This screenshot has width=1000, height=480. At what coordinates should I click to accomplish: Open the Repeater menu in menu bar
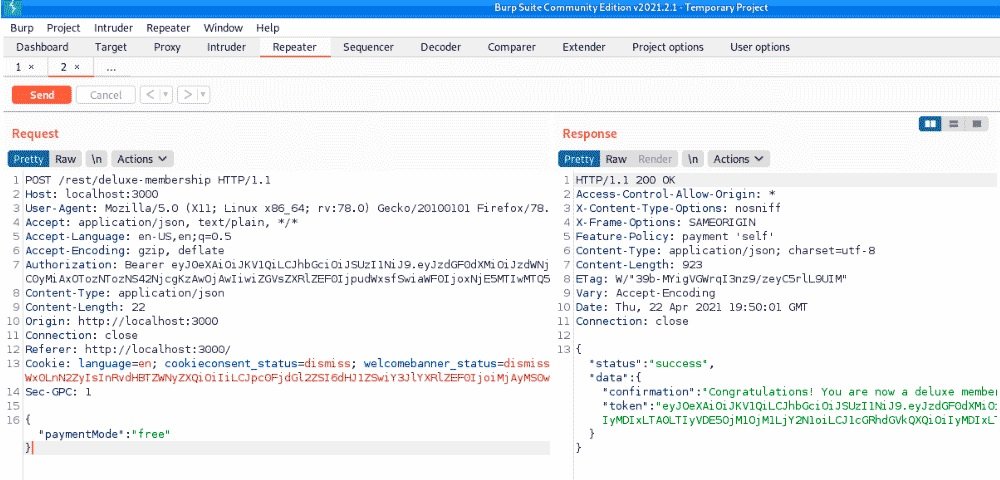pos(168,28)
